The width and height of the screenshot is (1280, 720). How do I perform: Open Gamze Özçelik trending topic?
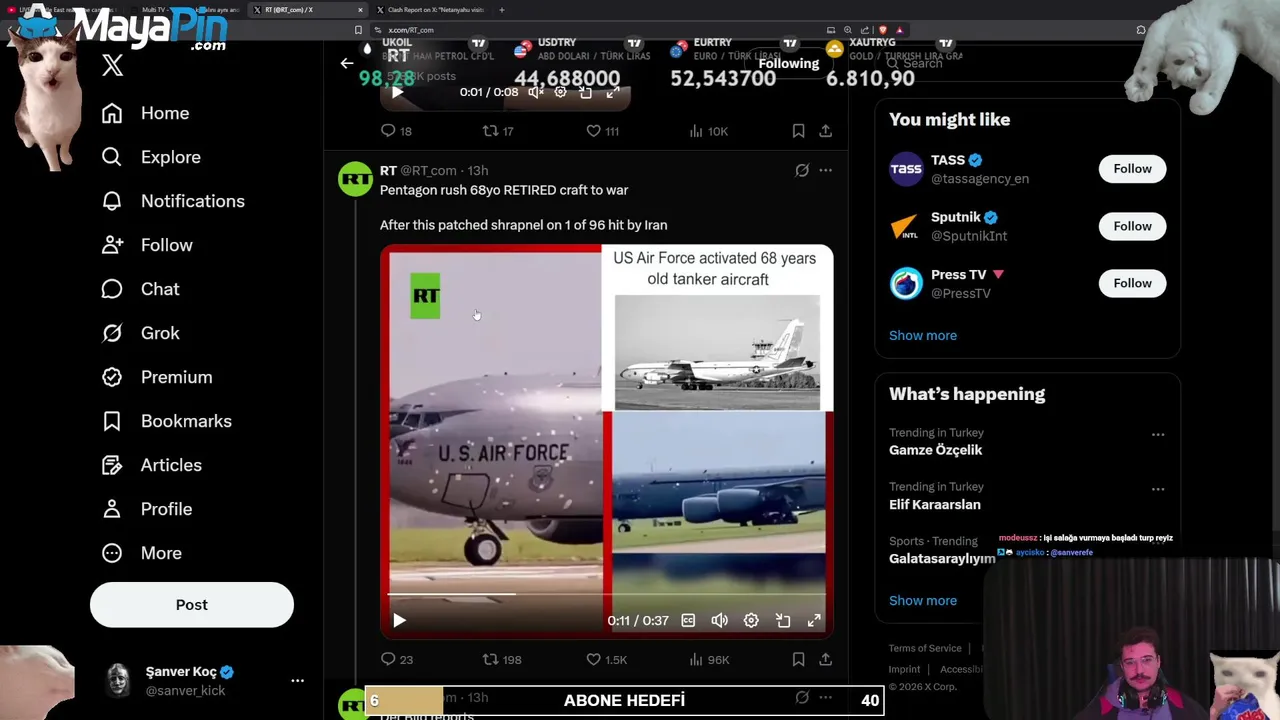936,450
